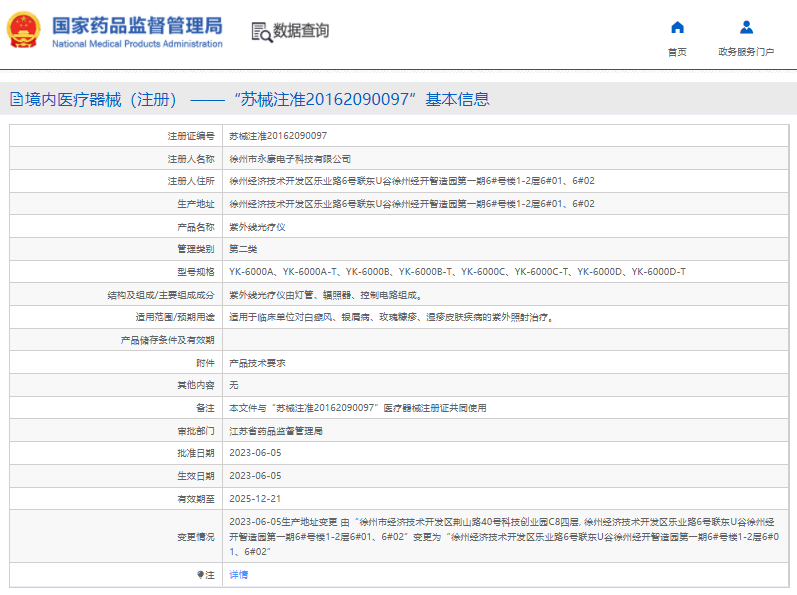Click the product name 紫外线光疗仪 cell

pyautogui.click(x=505, y=227)
